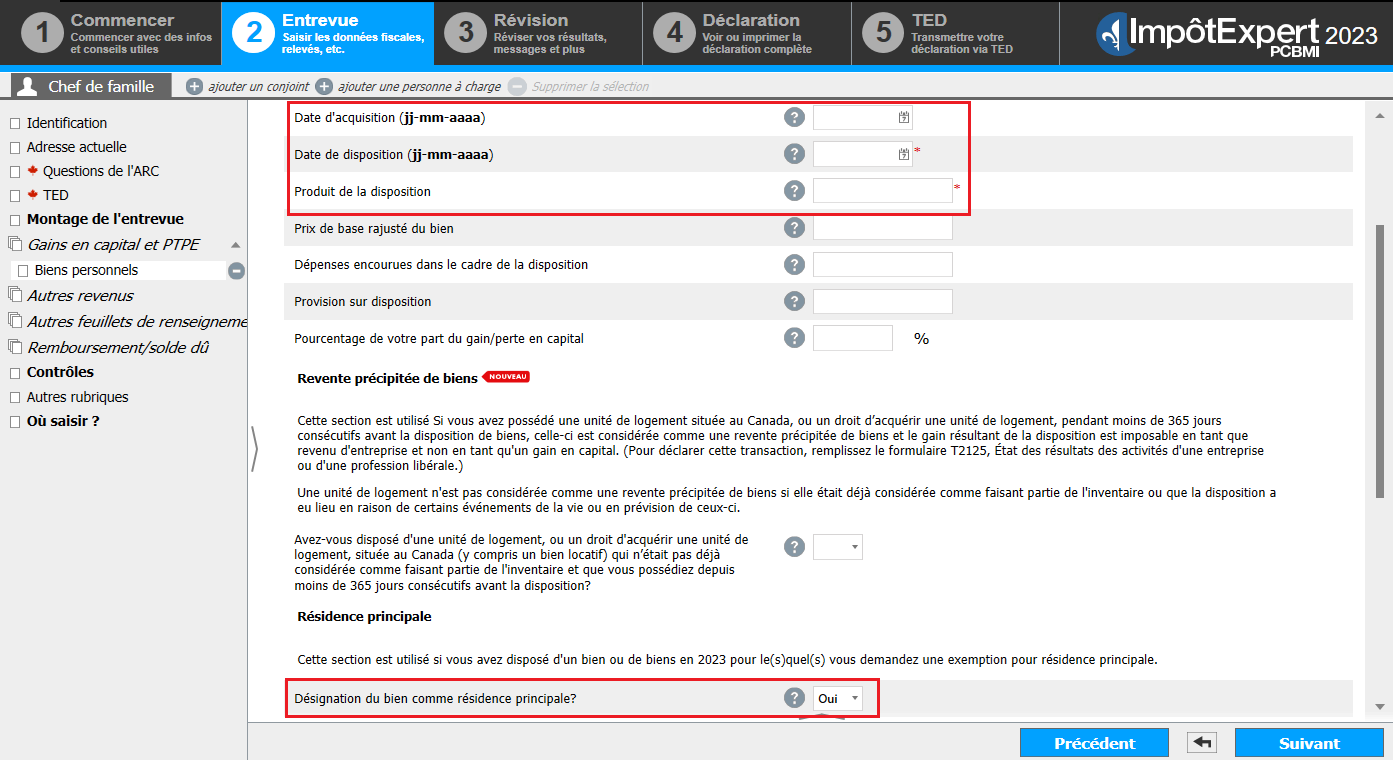Toggle the Contrôles checkbox
This screenshot has height=760, width=1393.
point(14,372)
